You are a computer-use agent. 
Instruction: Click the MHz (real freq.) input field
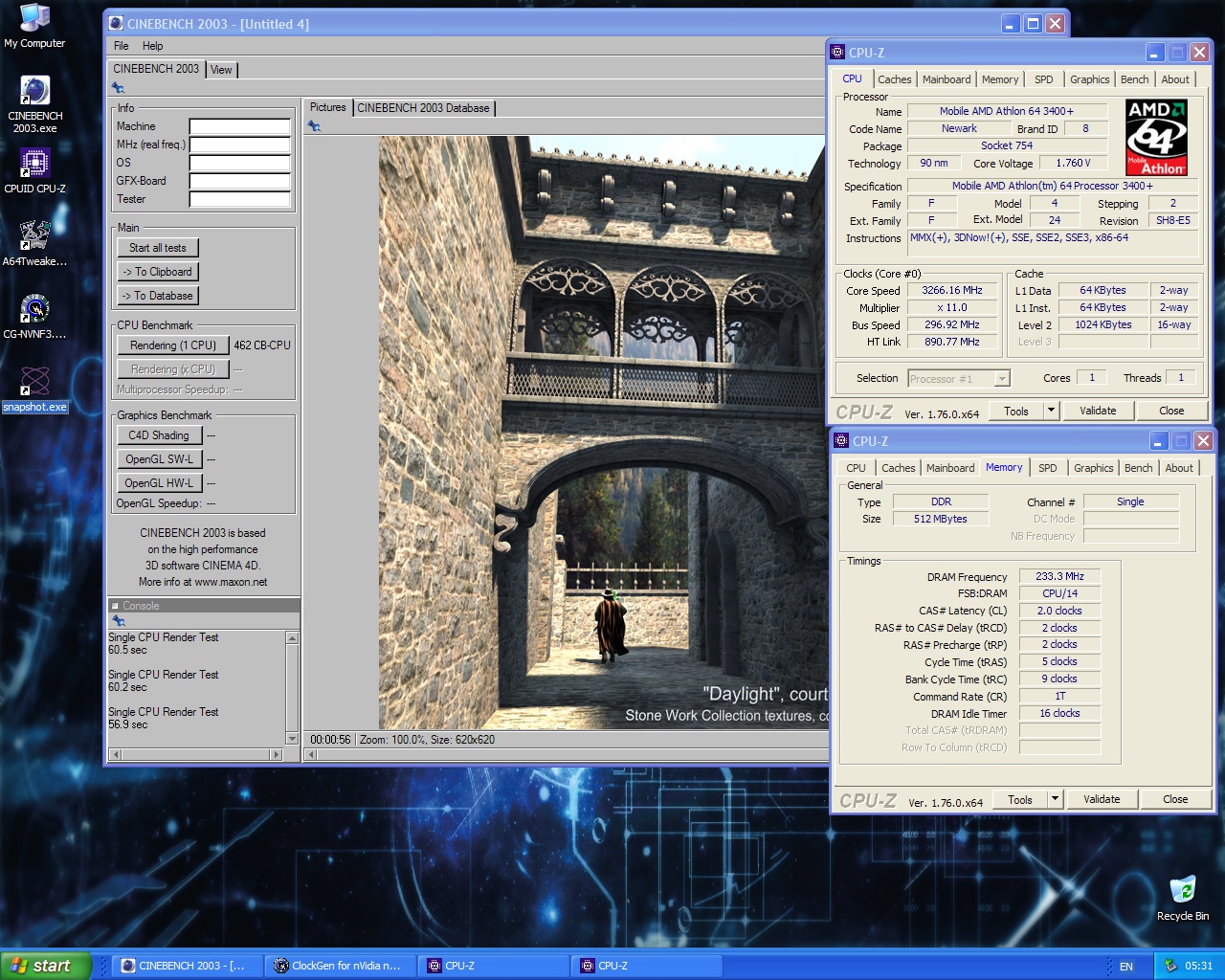point(239,145)
